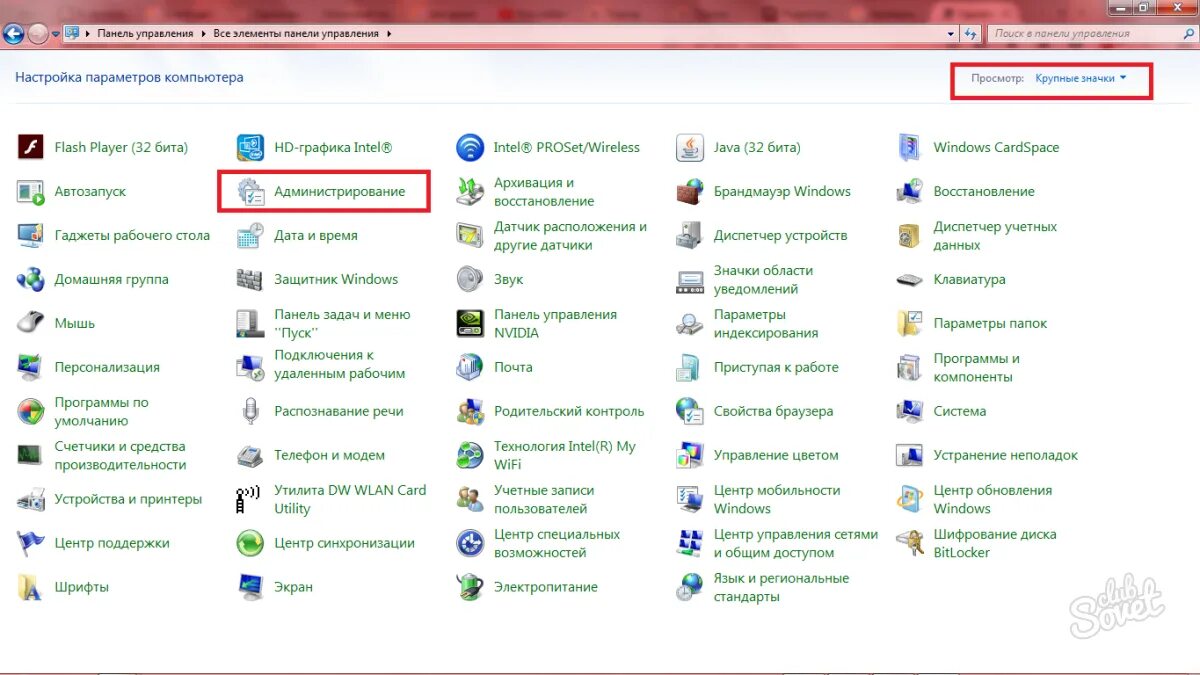Open the Устранение неполадок link
The height and width of the screenshot is (675, 1200).
coord(1006,455)
